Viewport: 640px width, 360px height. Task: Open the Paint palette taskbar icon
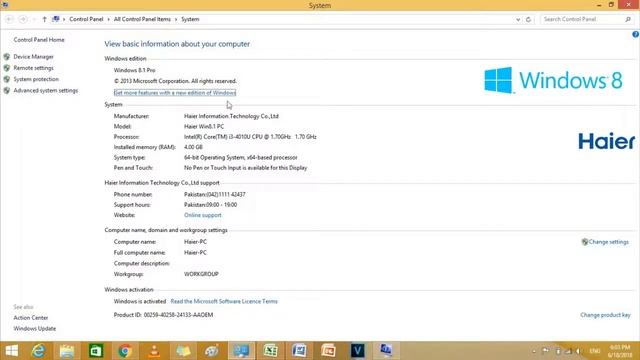212,351
